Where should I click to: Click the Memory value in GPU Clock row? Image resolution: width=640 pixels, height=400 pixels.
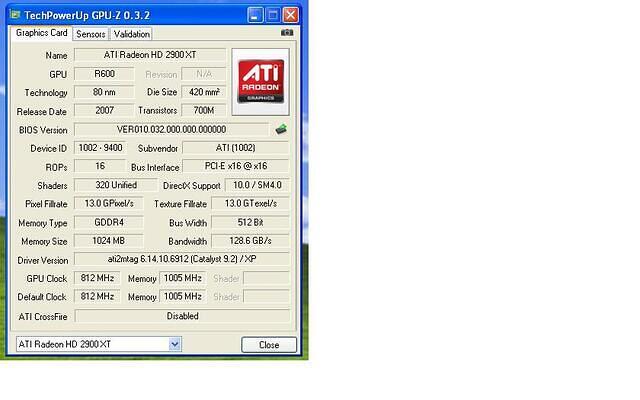tap(182, 278)
